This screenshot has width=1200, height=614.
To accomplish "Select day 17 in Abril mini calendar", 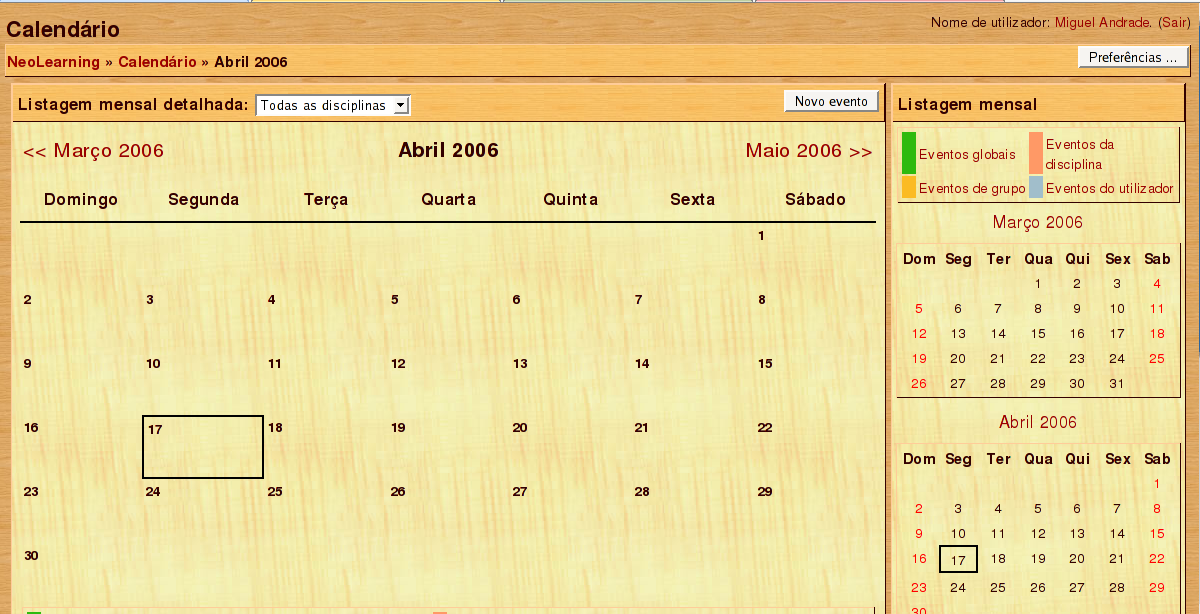I will tap(958, 560).
